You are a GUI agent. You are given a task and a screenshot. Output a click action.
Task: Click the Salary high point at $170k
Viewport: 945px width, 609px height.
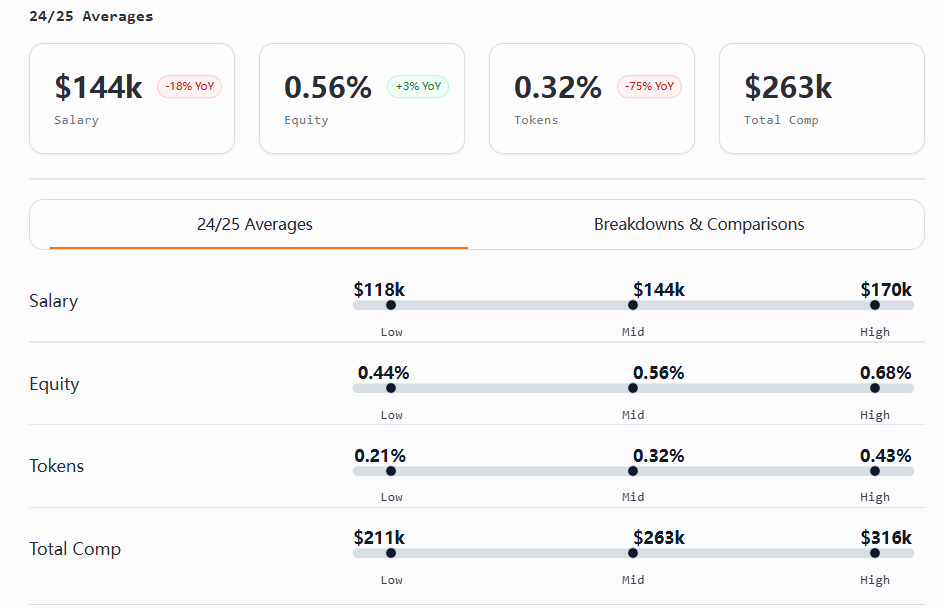[875, 305]
